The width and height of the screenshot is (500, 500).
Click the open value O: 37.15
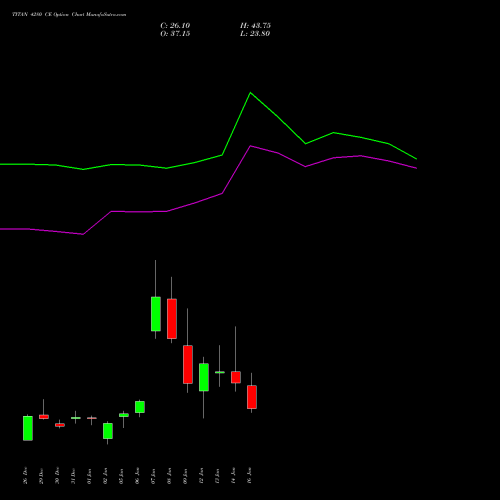[x=175, y=34]
